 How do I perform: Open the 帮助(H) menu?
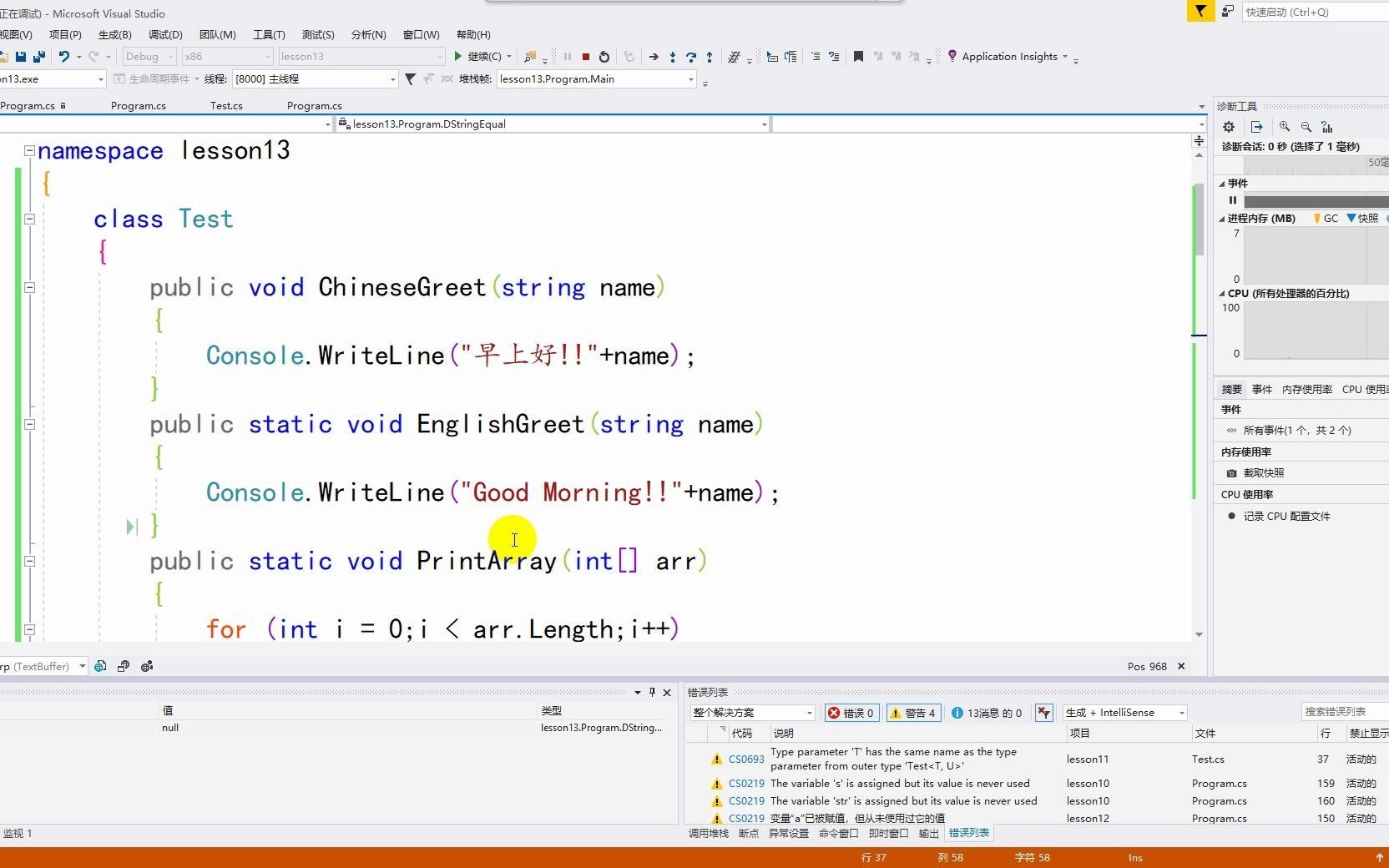coord(473,35)
